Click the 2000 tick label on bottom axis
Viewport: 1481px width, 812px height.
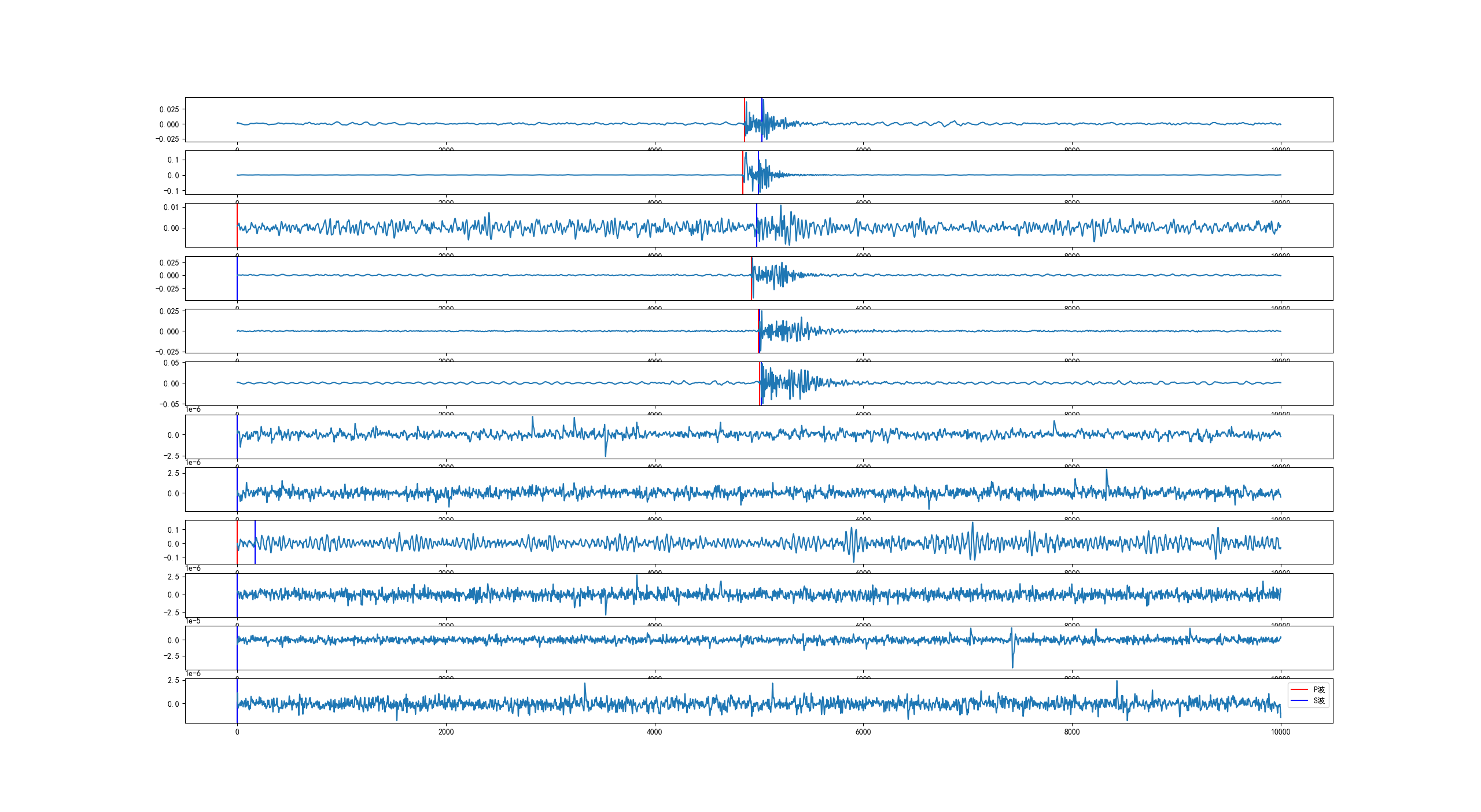(x=445, y=732)
